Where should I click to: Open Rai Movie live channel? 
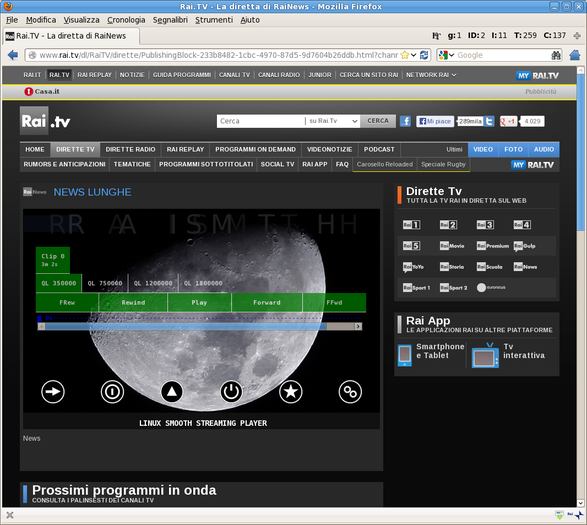[x=452, y=246]
